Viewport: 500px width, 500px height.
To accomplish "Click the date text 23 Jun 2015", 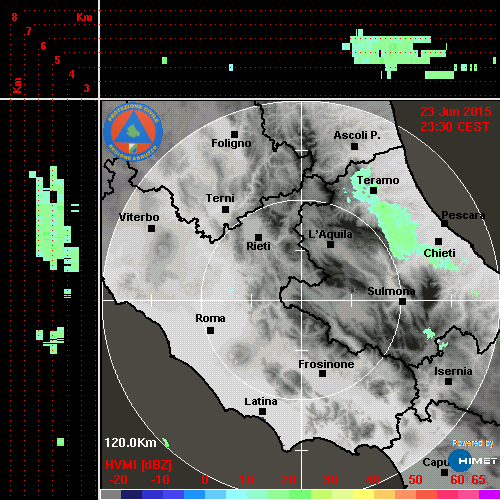I will pos(456,112).
